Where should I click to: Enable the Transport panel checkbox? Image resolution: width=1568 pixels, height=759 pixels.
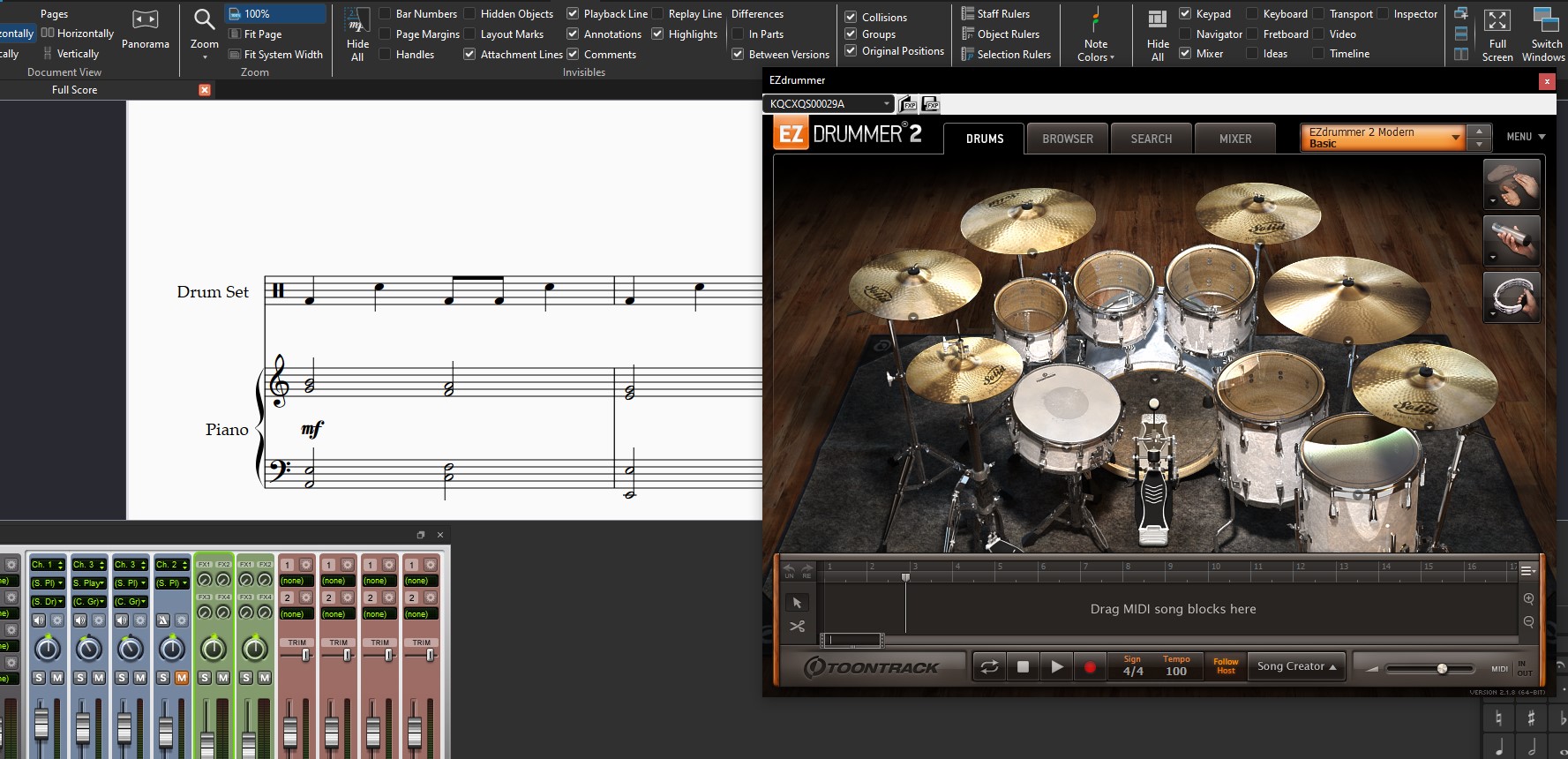click(x=1318, y=13)
